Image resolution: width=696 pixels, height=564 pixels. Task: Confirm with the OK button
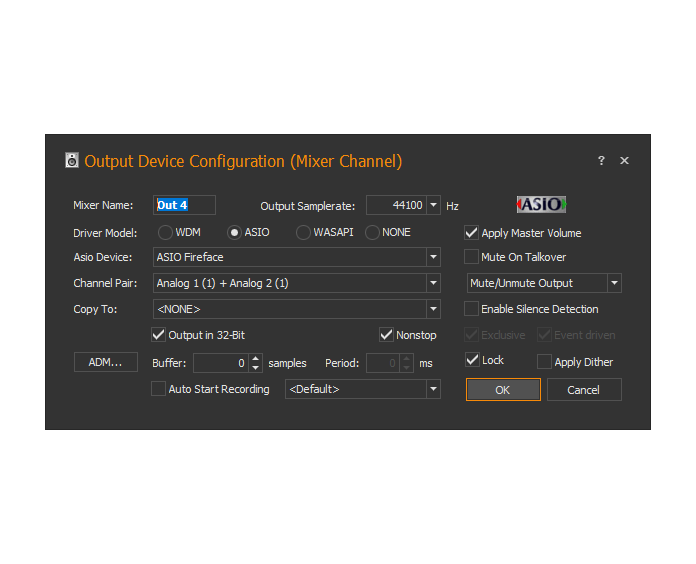[x=503, y=390]
